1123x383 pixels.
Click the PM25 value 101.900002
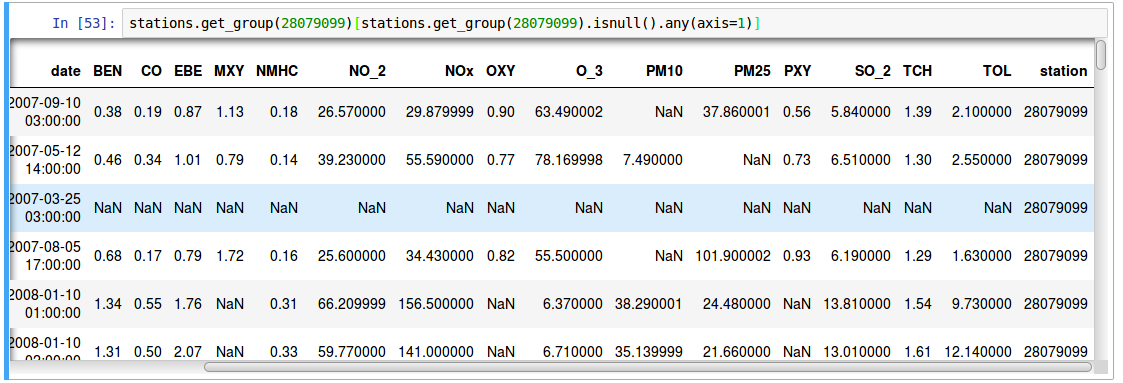pyautogui.click(x=733, y=256)
